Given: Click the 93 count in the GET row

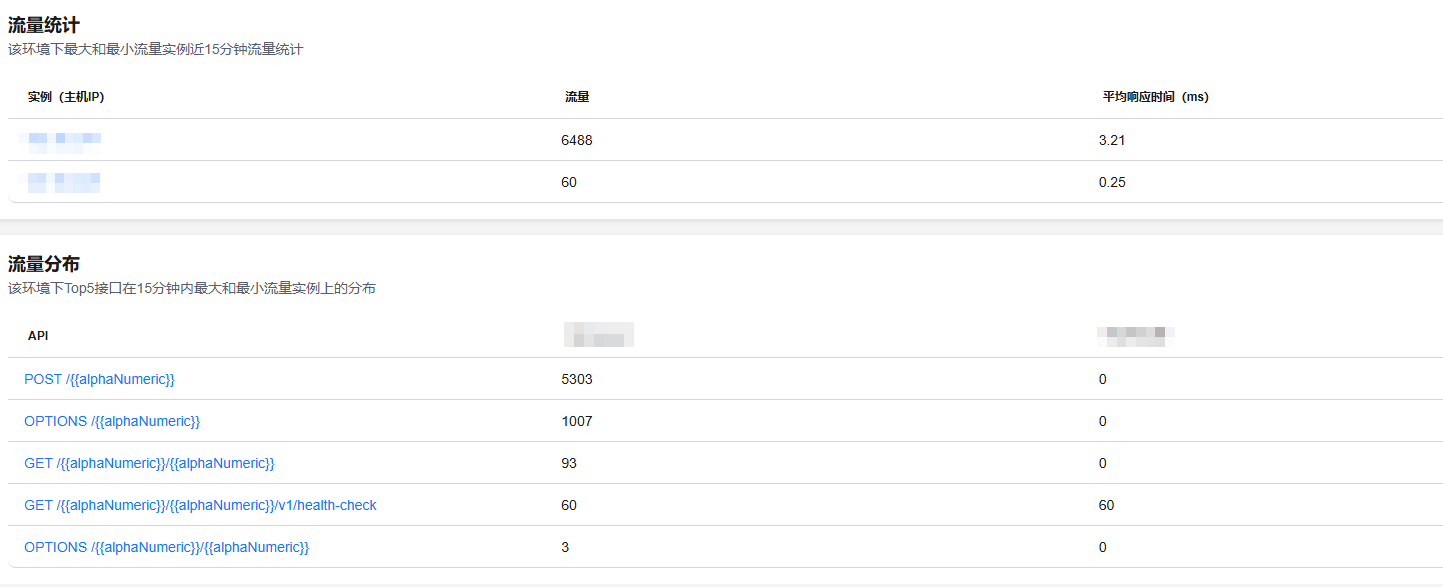Looking at the screenshot, I should point(569,464).
